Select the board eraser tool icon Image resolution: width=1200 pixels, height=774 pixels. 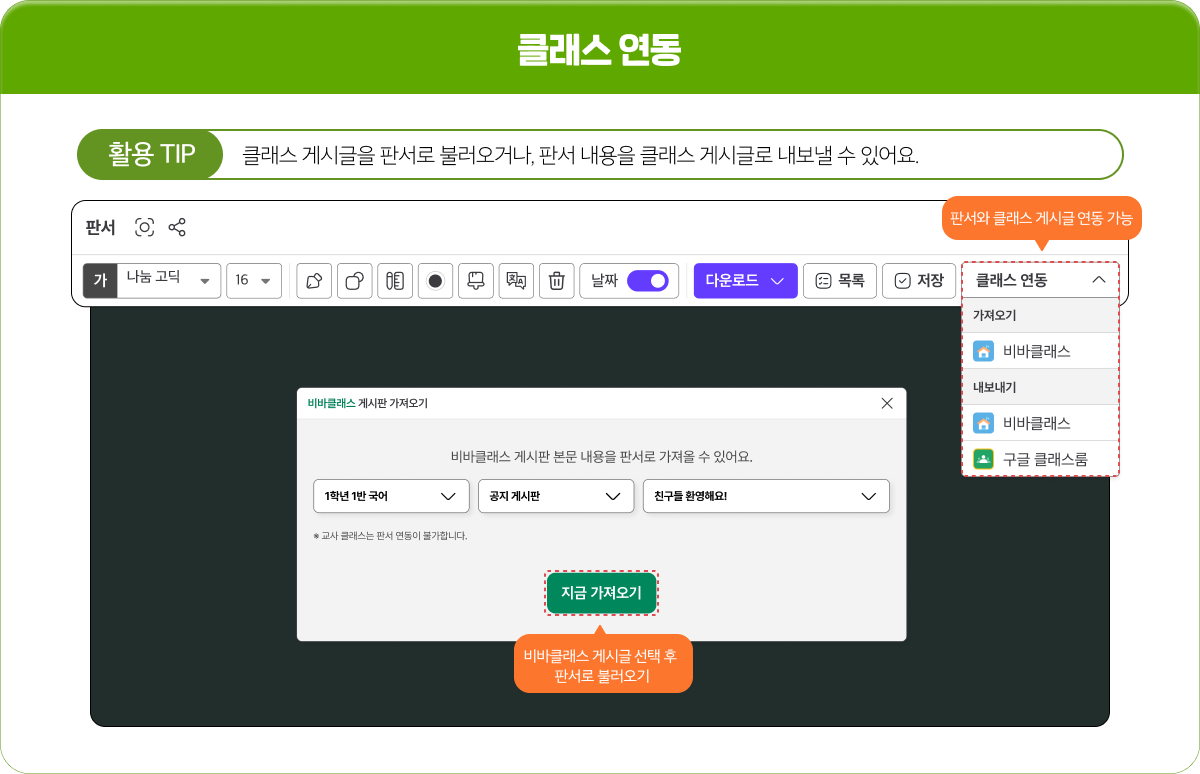476,281
